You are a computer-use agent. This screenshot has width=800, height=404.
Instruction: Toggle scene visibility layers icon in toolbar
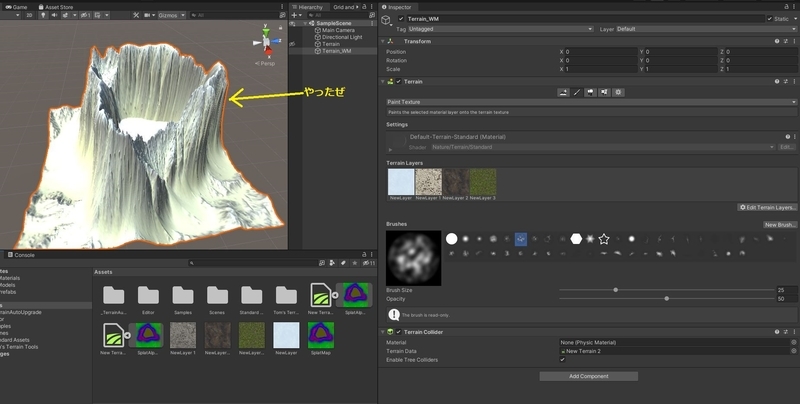point(86,15)
